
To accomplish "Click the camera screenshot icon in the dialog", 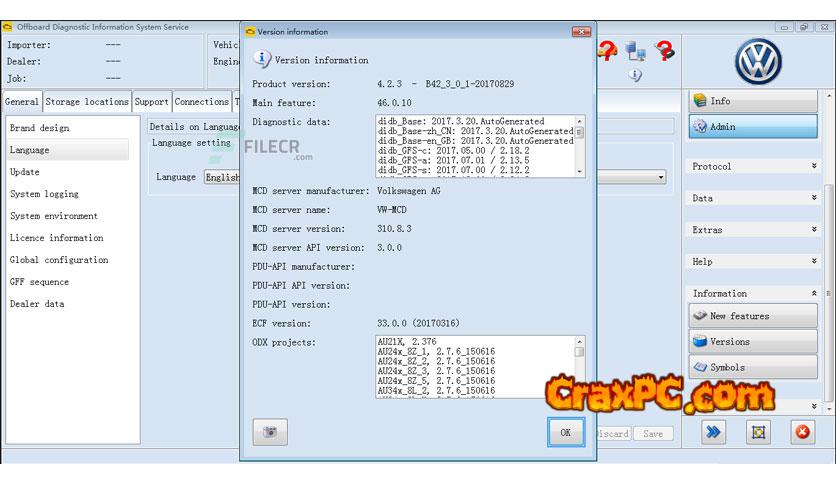I will coord(269,432).
